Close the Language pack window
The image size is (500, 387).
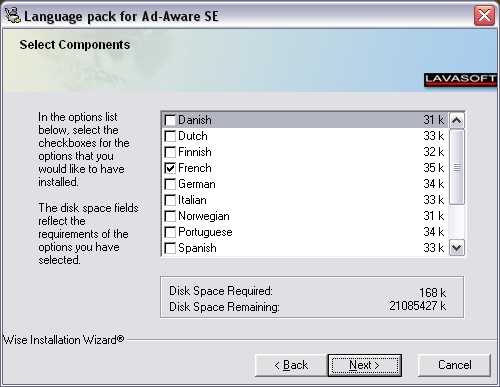click(x=484, y=15)
